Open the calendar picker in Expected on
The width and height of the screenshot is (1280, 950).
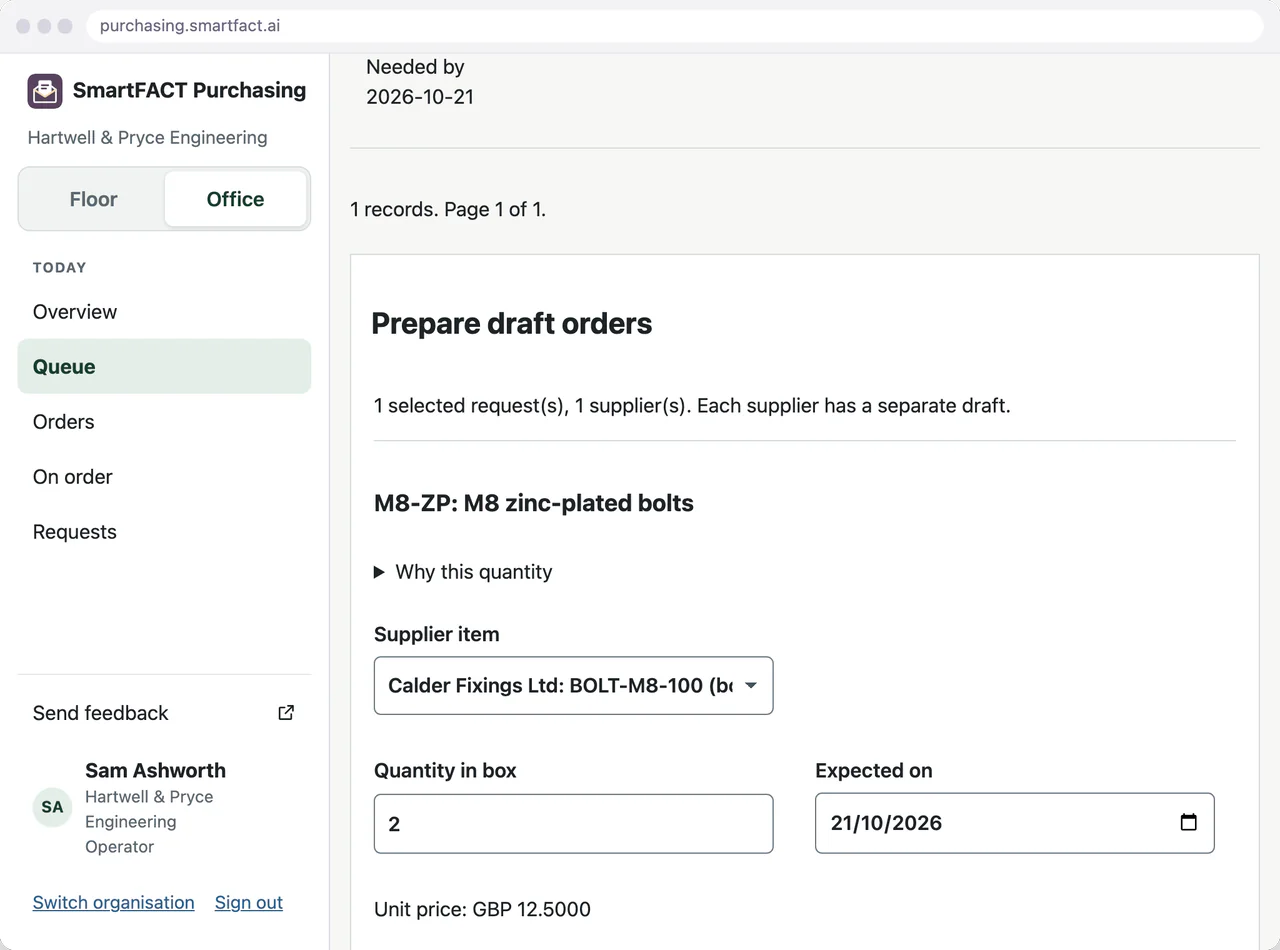click(1188, 823)
